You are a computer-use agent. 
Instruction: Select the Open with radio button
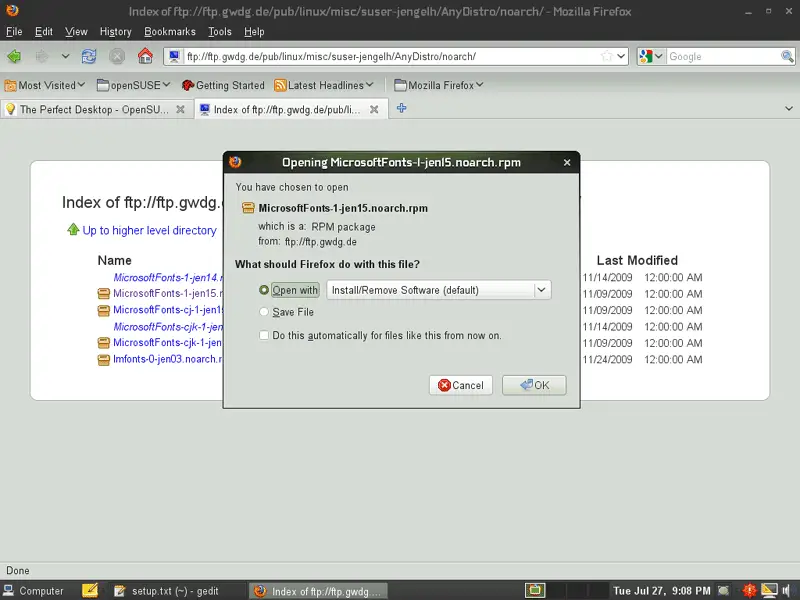(x=264, y=290)
